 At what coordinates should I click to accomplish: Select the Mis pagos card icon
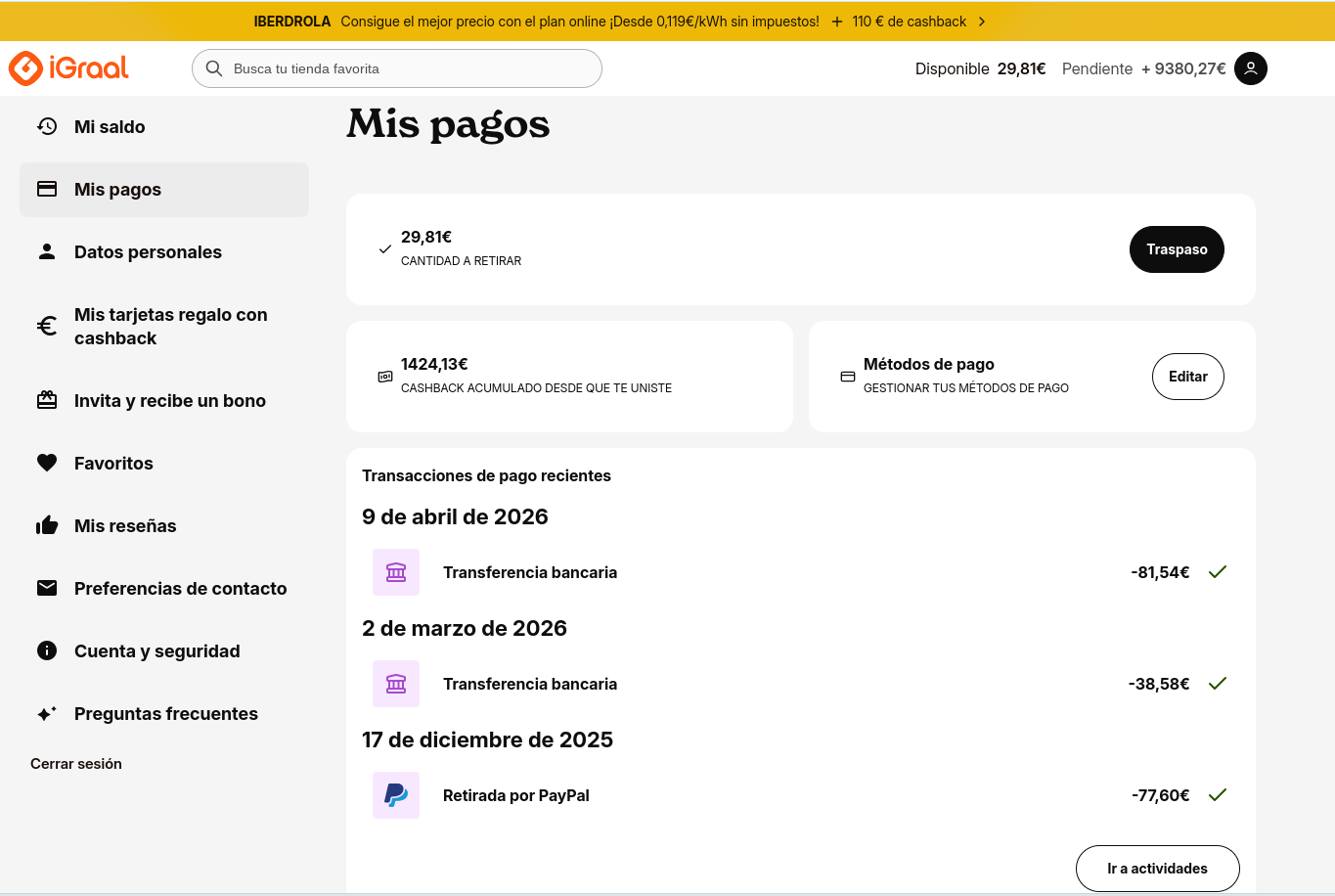tap(46, 189)
